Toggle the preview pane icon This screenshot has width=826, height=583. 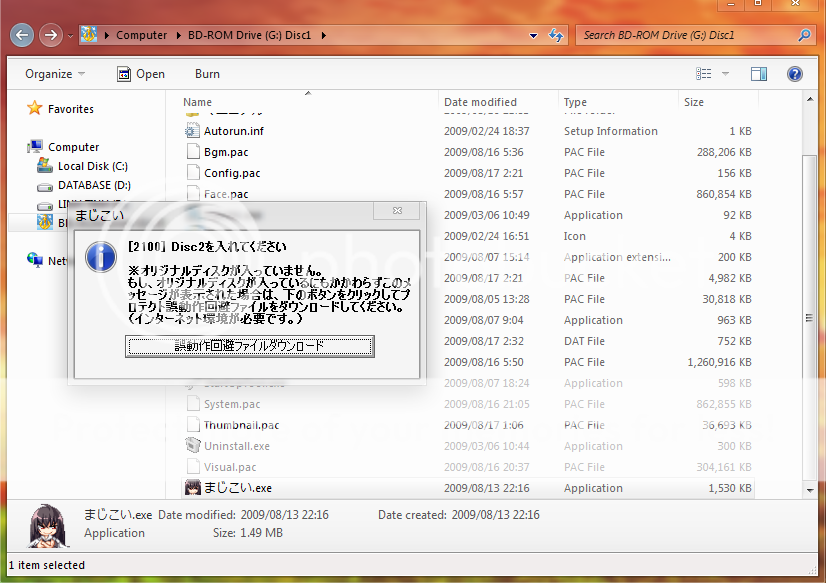pyautogui.click(x=759, y=74)
